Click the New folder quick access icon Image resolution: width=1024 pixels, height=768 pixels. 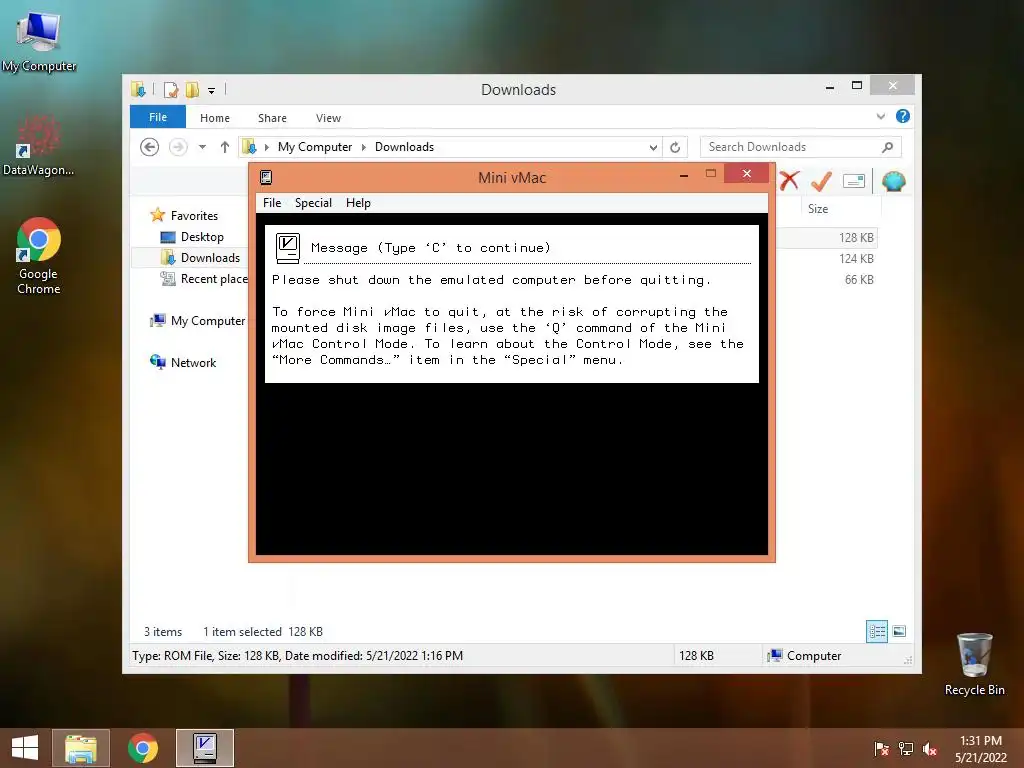coord(192,89)
